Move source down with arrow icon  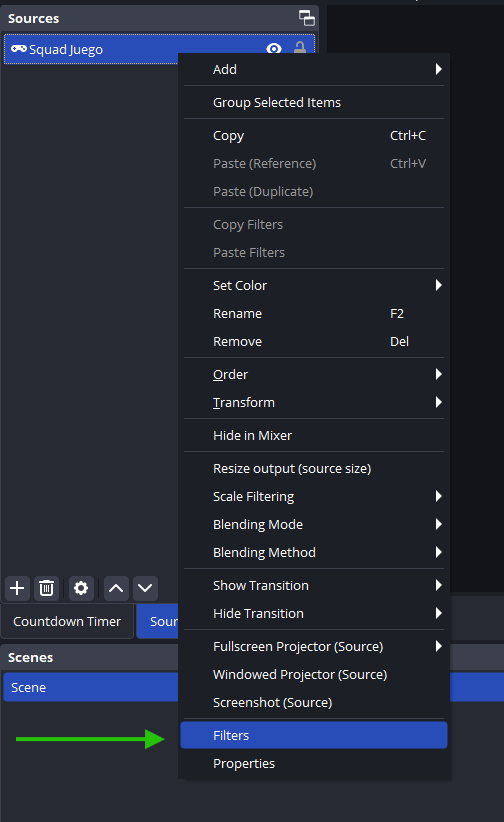tap(145, 588)
